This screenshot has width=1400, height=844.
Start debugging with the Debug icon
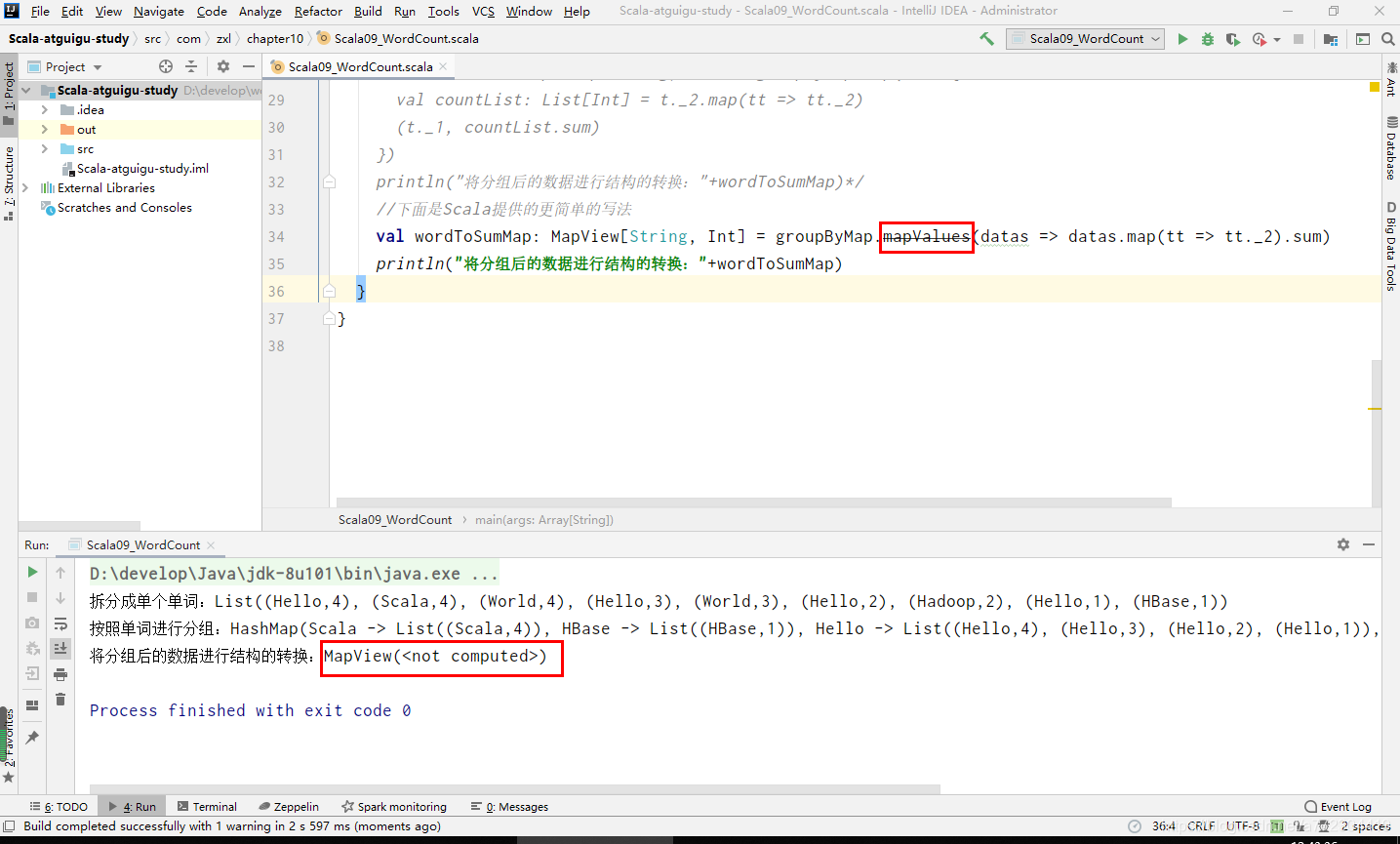click(x=1207, y=38)
